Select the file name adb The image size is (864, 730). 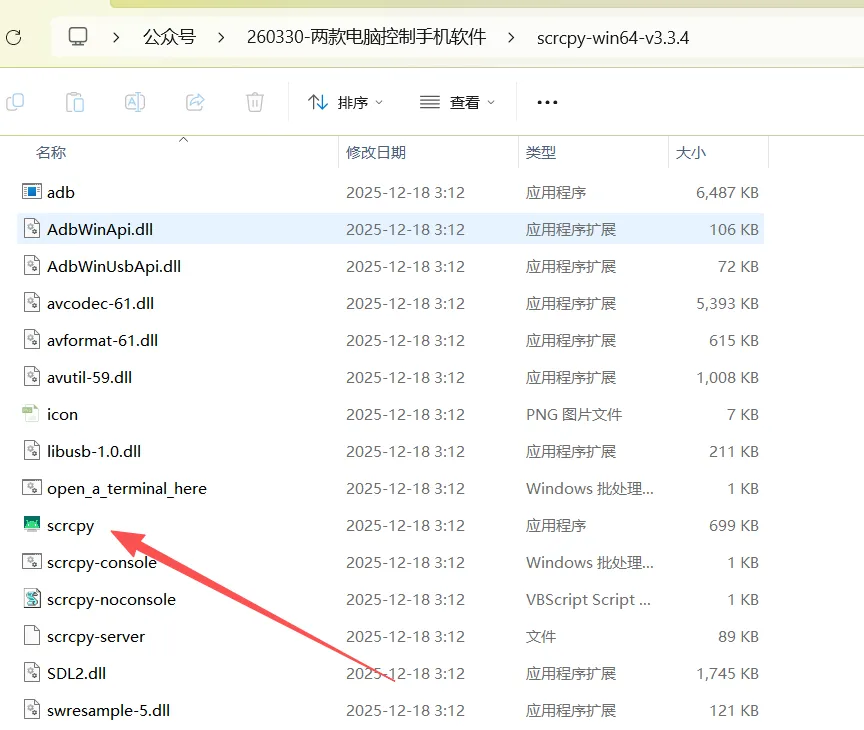(x=61, y=192)
